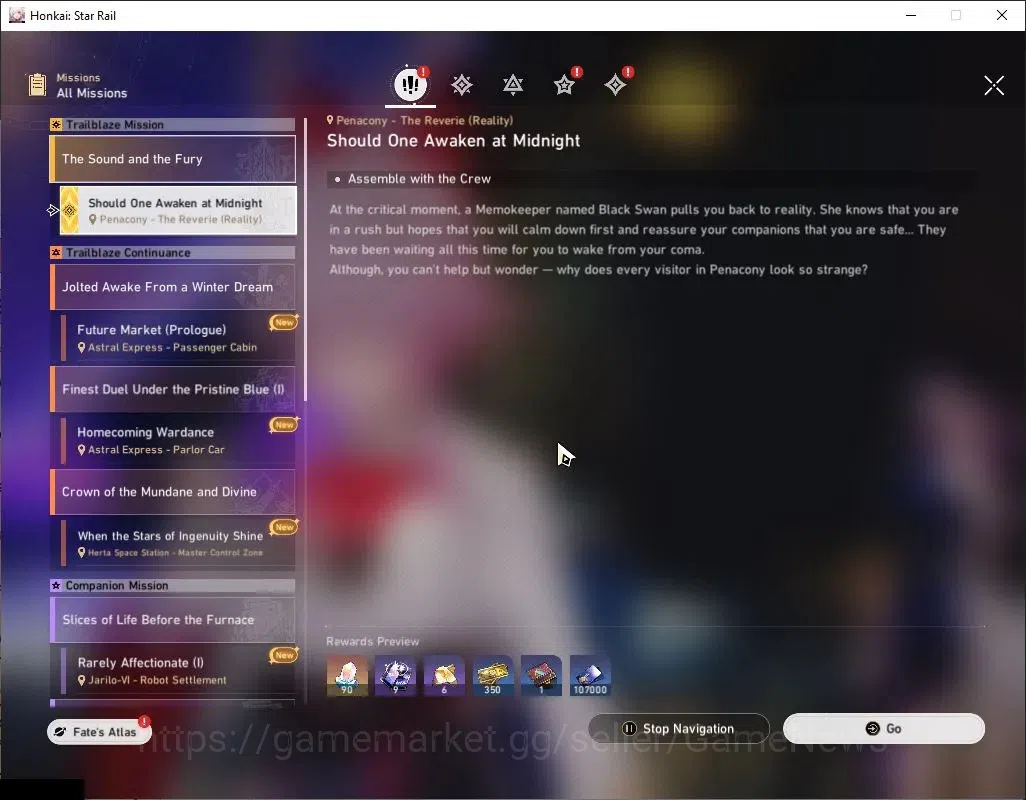Collapse The Sound and the Fury mission
Image resolution: width=1026 pixels, height=800 pixels.
pyautogui.click(x=173, y=159)
